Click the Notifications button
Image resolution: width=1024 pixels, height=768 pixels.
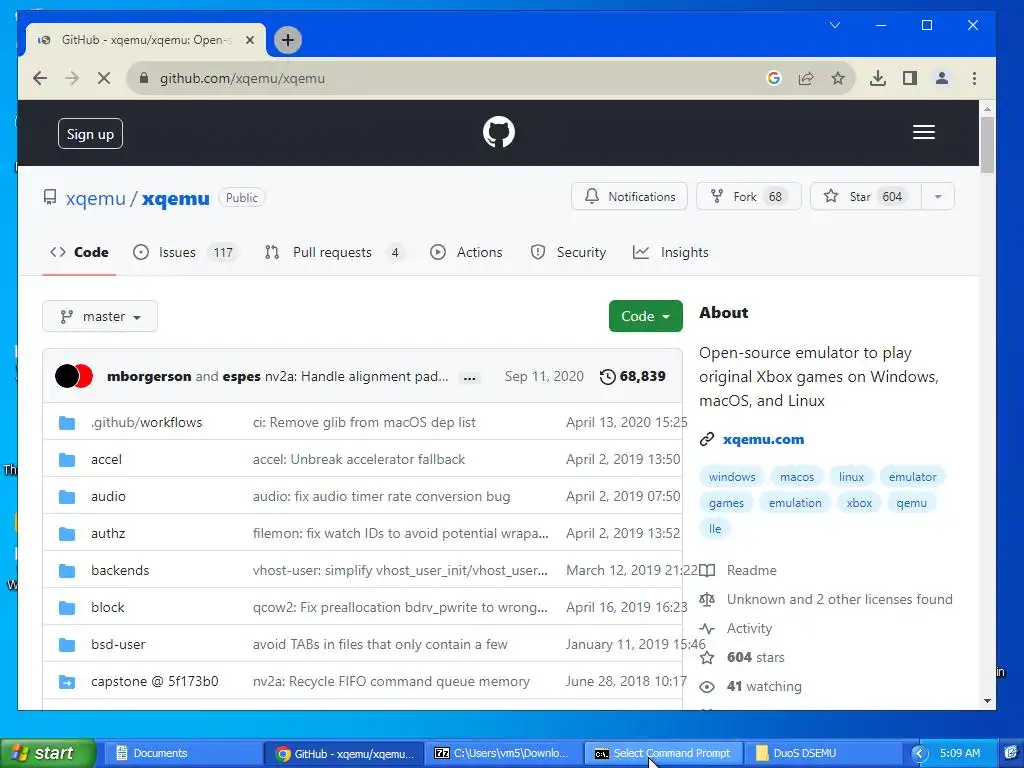tap(629, 197)
